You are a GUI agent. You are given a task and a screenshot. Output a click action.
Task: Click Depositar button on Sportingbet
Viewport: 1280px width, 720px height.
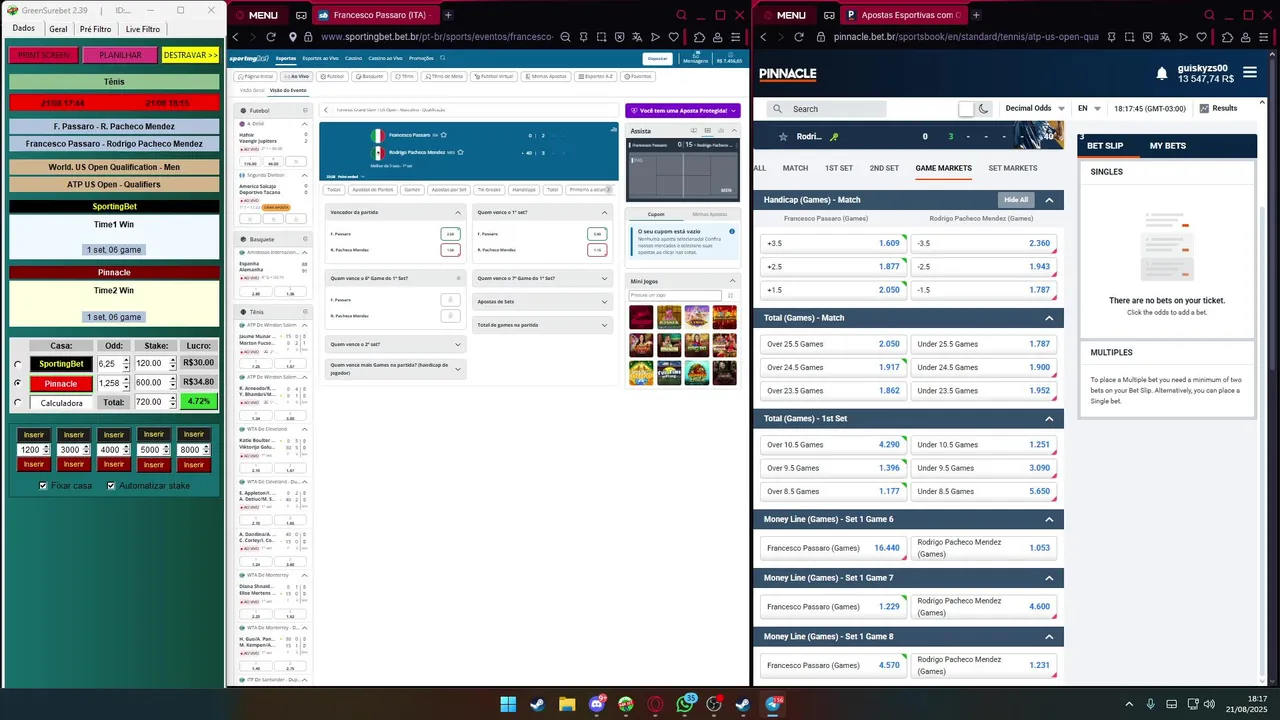(657, 59)
